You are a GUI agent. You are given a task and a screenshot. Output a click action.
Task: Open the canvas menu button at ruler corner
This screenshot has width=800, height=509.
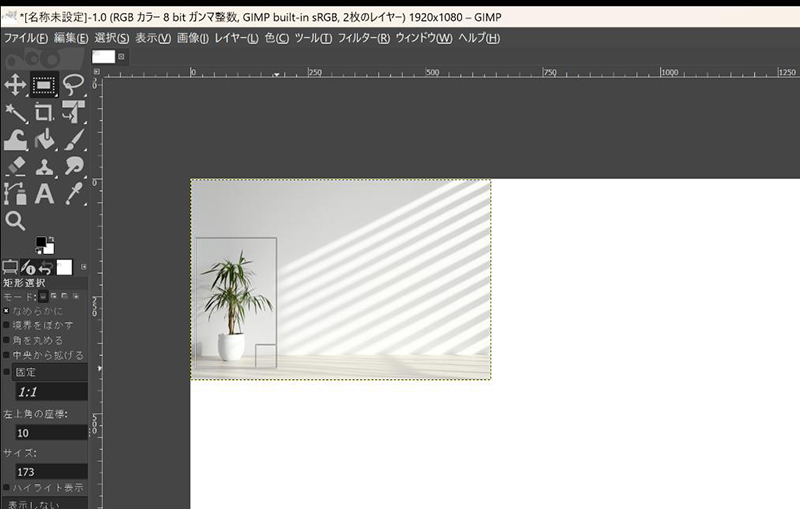coord(97,72)
